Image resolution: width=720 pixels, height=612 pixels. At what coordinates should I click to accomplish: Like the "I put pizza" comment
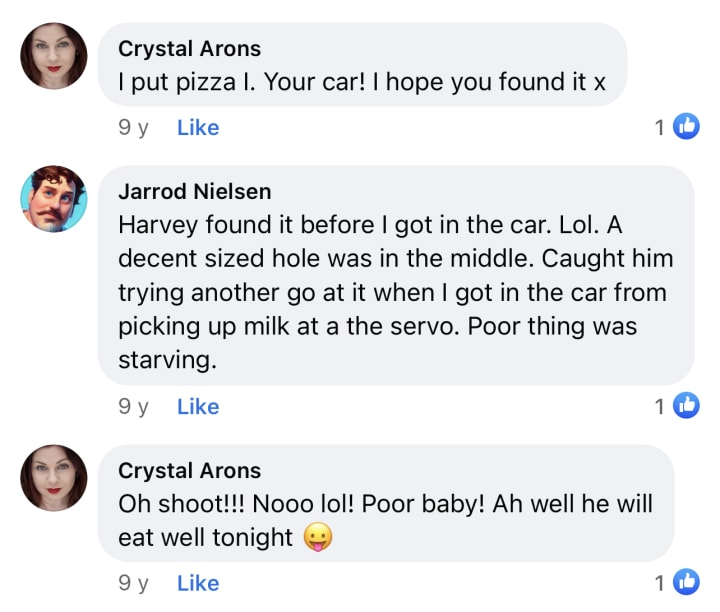click(x=197, y=127)
